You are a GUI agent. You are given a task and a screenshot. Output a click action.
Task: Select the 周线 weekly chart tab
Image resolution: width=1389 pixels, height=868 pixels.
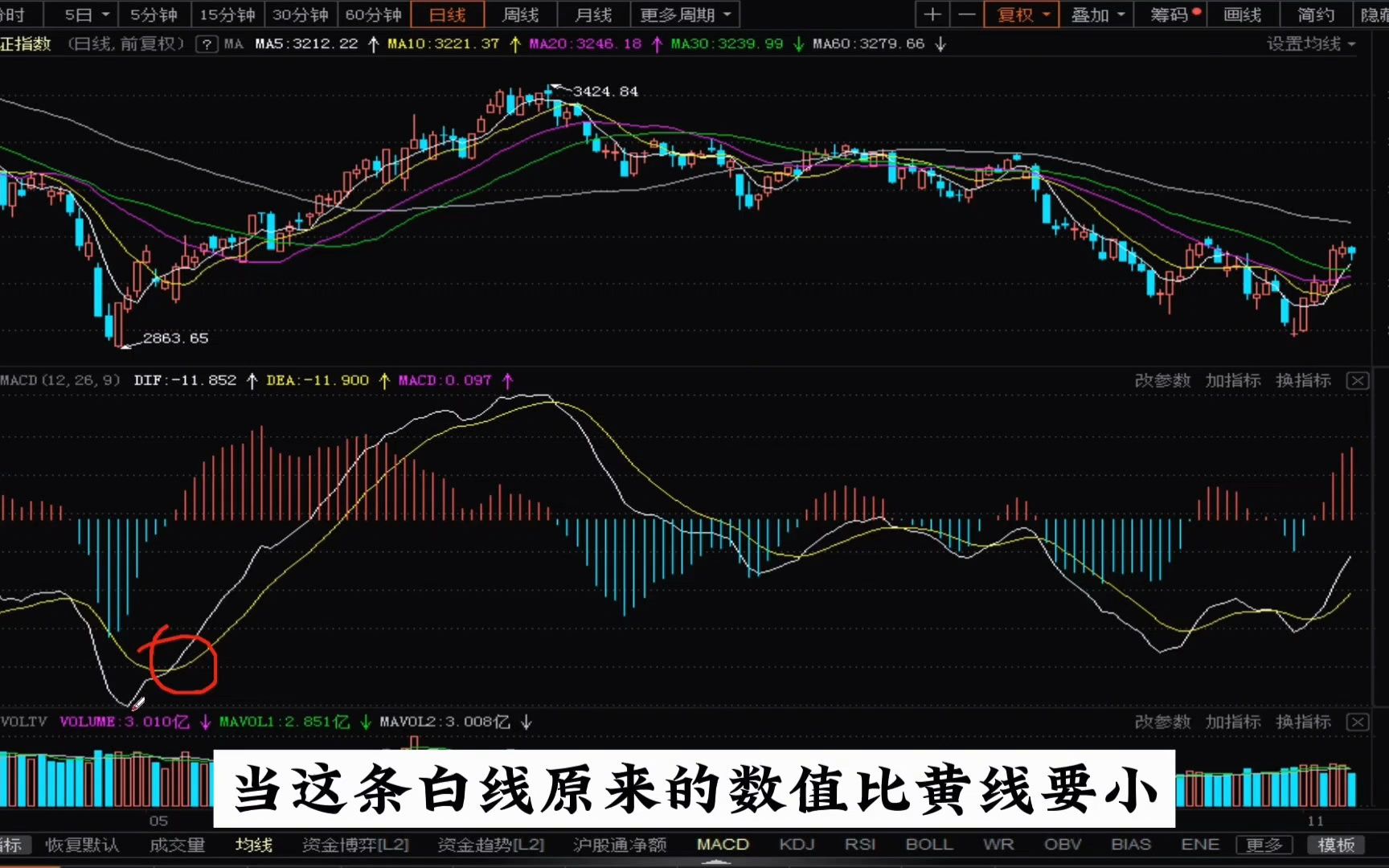521,14
